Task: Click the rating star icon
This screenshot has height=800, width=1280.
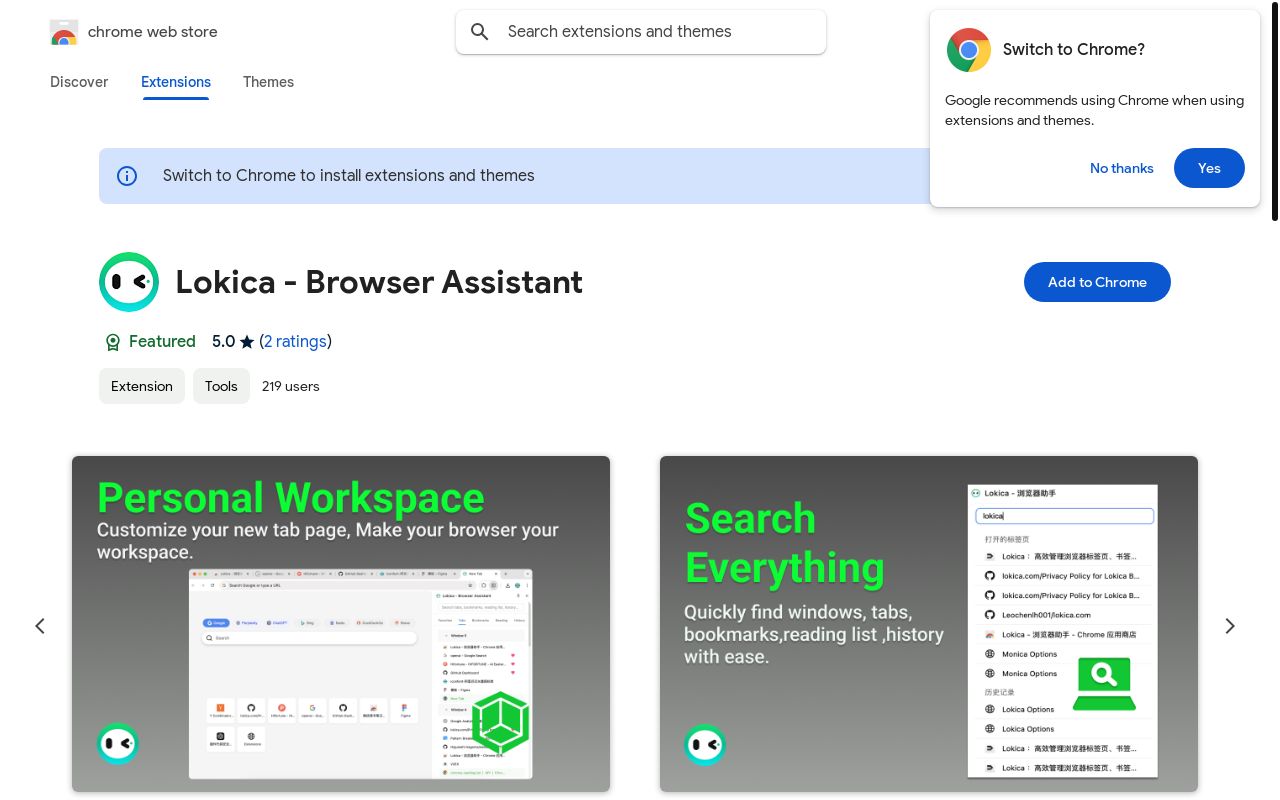Action: [x=247, y=342]
